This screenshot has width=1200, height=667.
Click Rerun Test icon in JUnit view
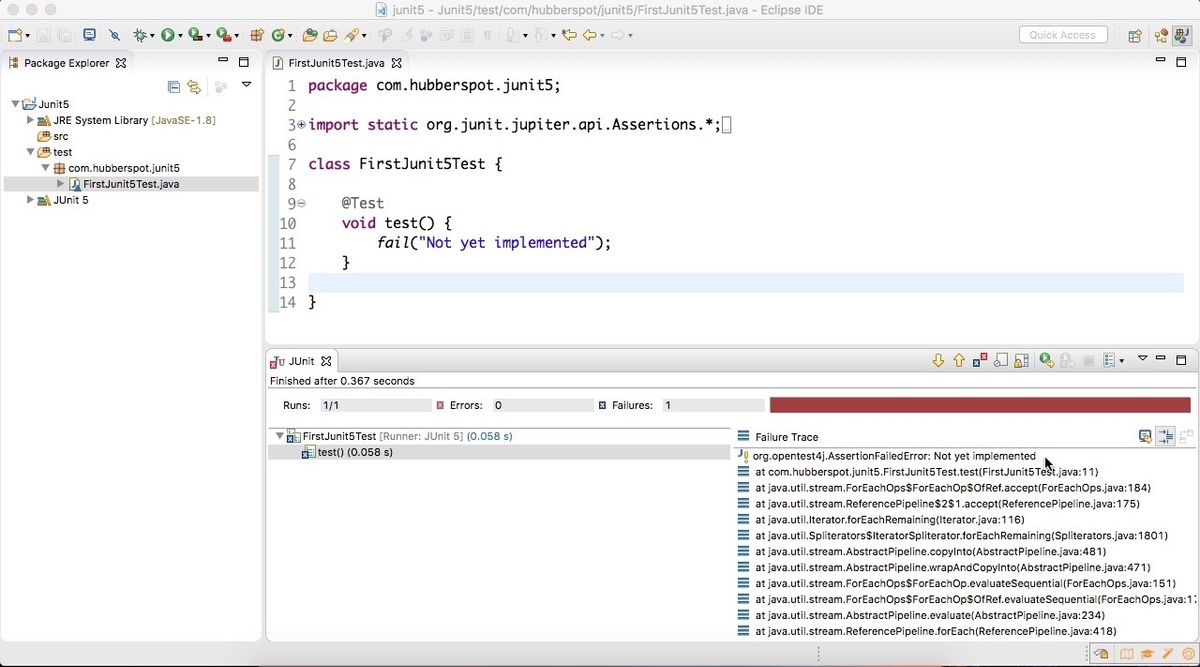1047,360
